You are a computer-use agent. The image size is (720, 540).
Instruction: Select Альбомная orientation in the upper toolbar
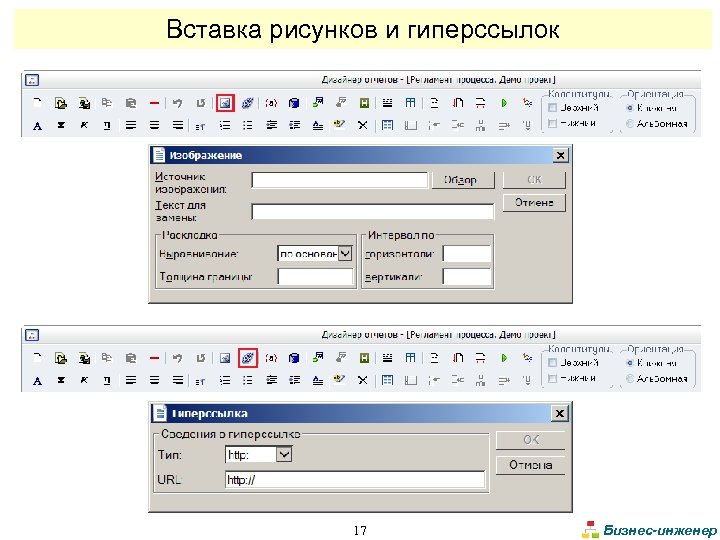pos(630,123)
